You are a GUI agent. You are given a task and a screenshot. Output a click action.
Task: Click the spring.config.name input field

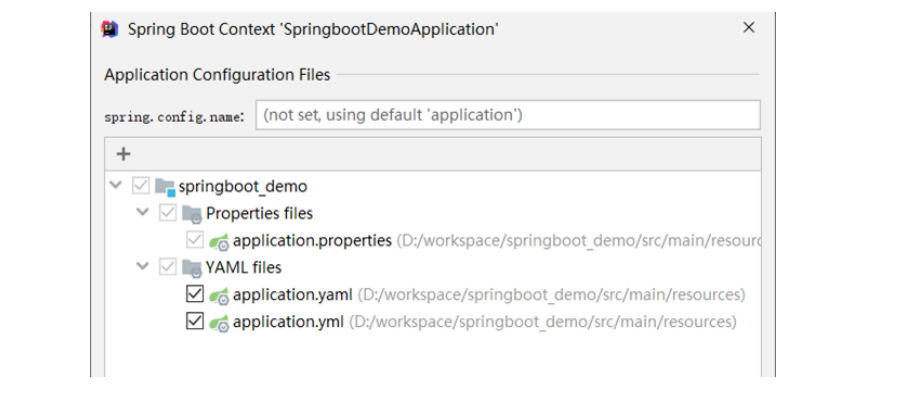(507, 115)
